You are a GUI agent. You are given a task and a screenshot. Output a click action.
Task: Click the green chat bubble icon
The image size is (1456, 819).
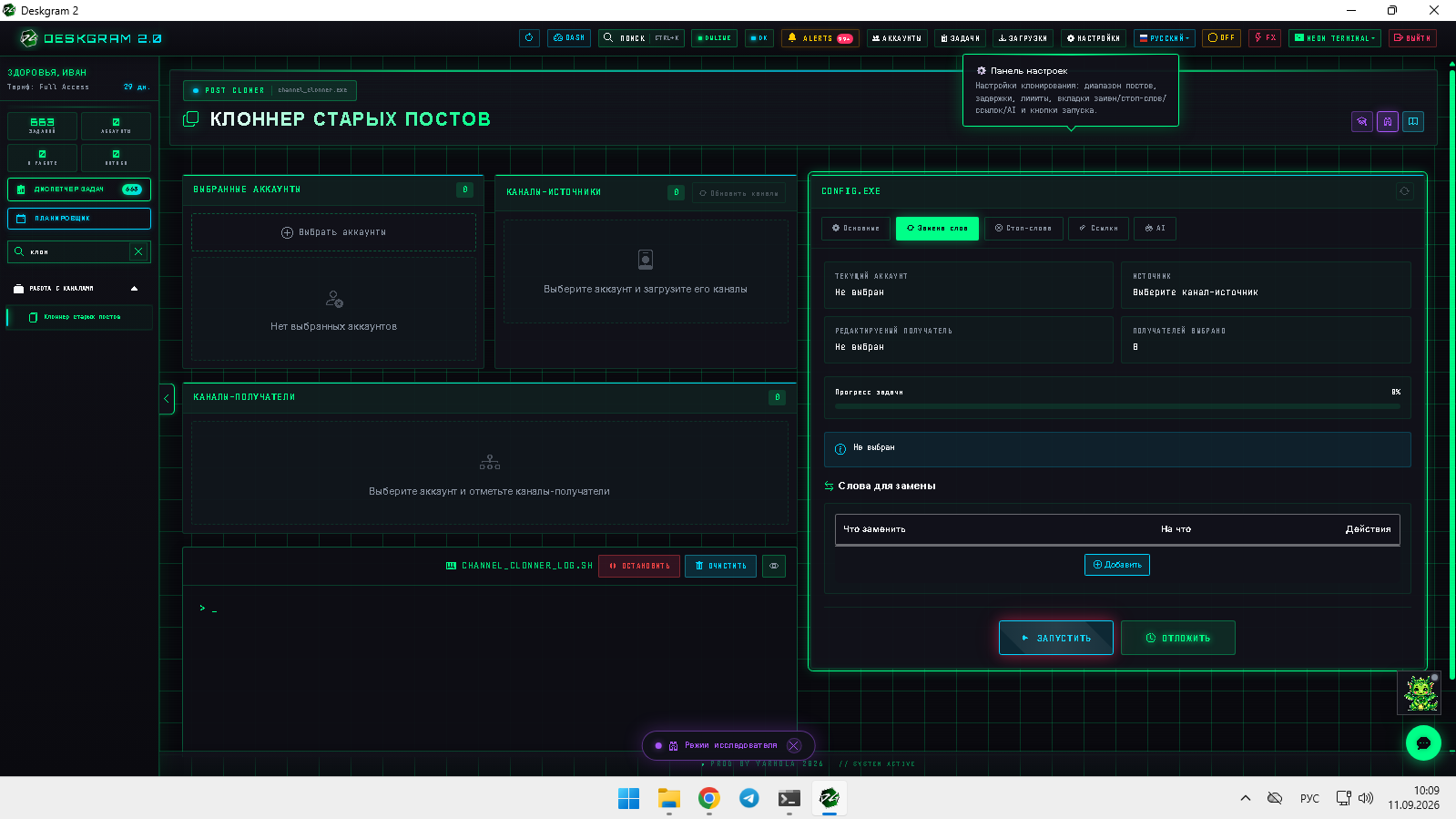click(x=1423, y=742)
